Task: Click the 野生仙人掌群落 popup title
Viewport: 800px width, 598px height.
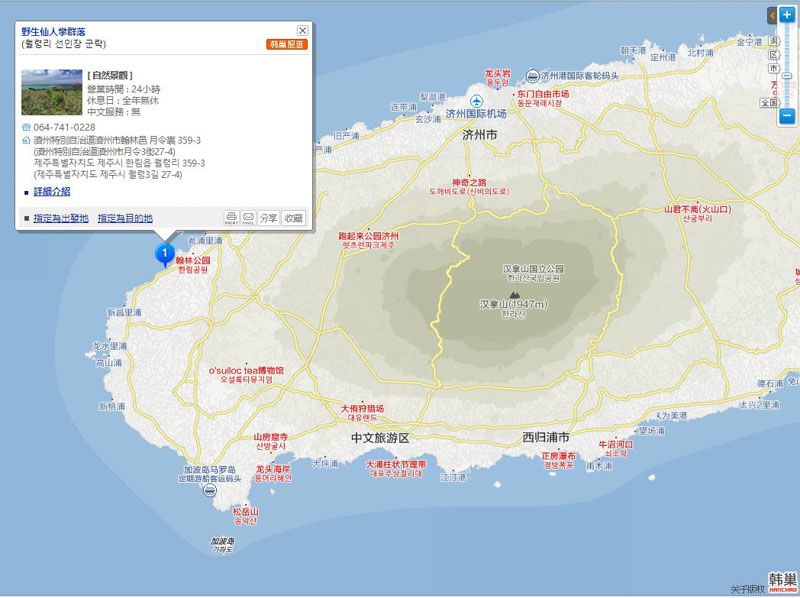Action: tap(54, 32)
